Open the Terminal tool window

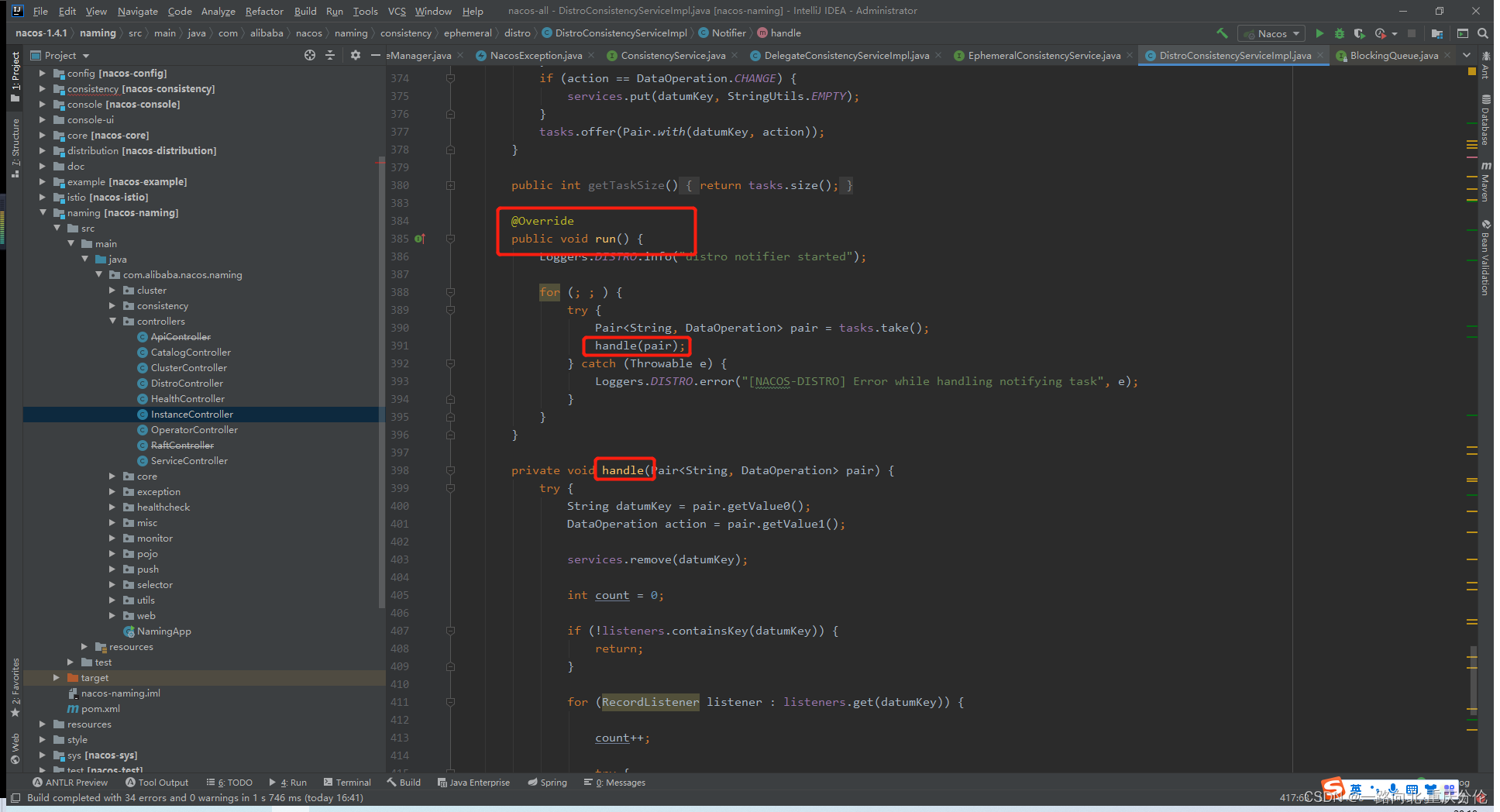click(347, 783)
